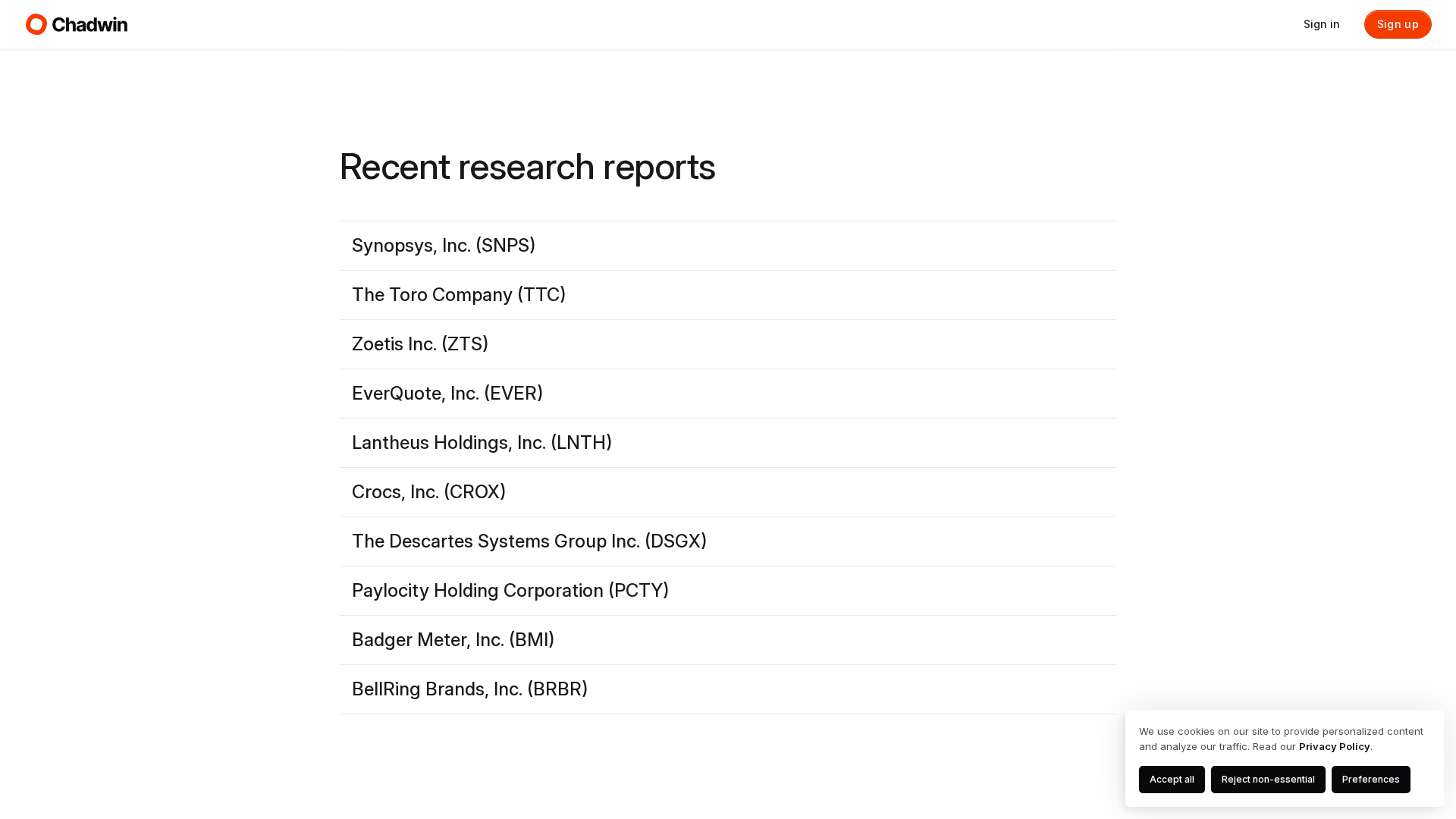Click the Chadwin wordmark in the header
This screenshot has width=1456, height=819.
(x=89, y=25)
